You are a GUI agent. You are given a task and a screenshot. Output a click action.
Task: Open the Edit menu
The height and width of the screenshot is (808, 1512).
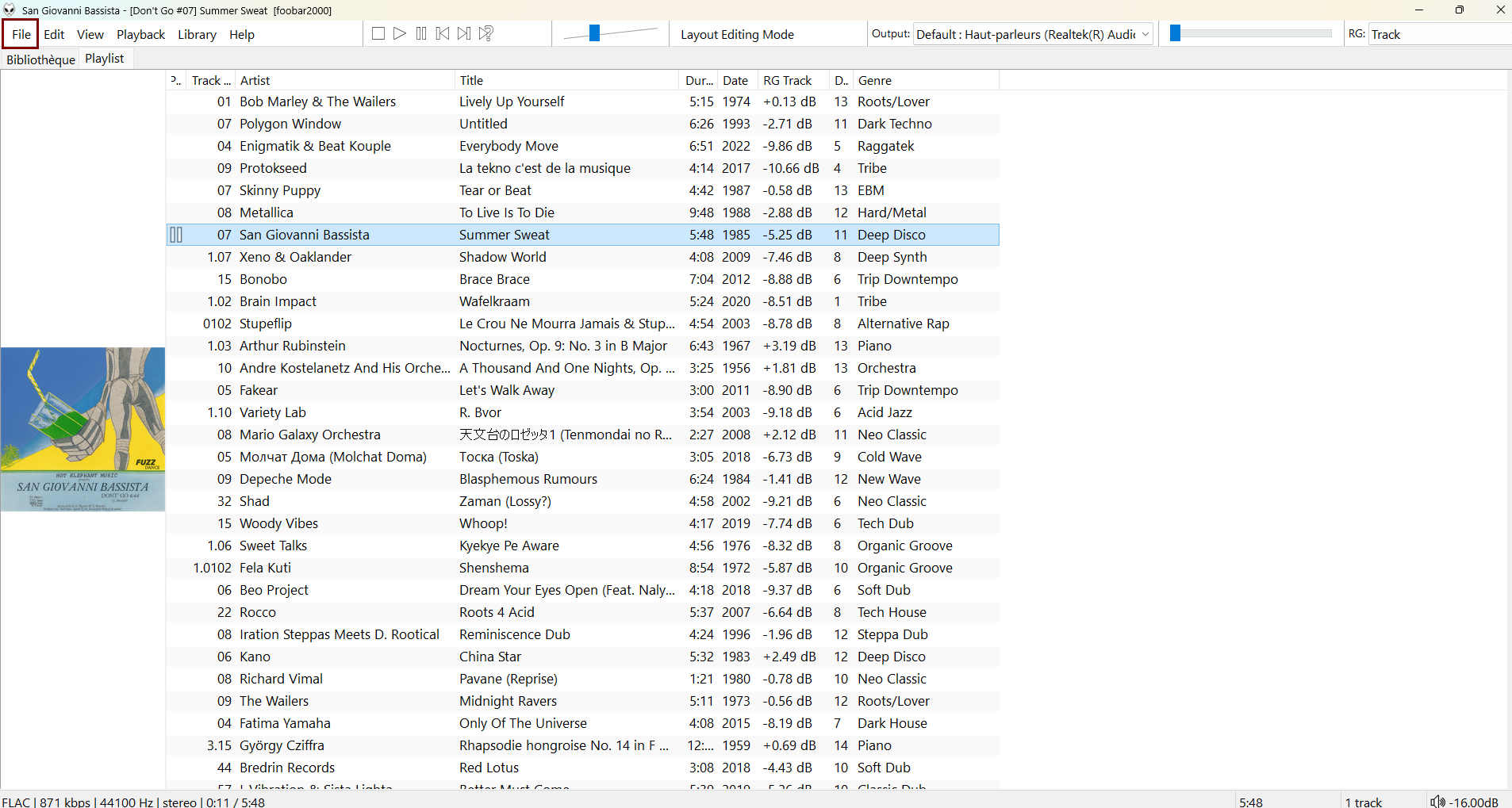pos(54,34)
